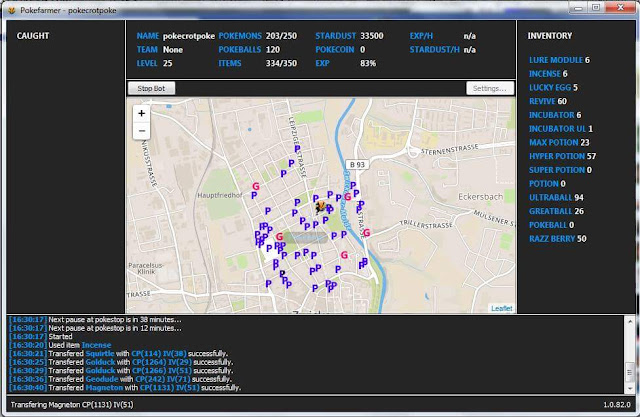
Task: Click the log scrollbar down arrow
Action: (x=629, y=388)
